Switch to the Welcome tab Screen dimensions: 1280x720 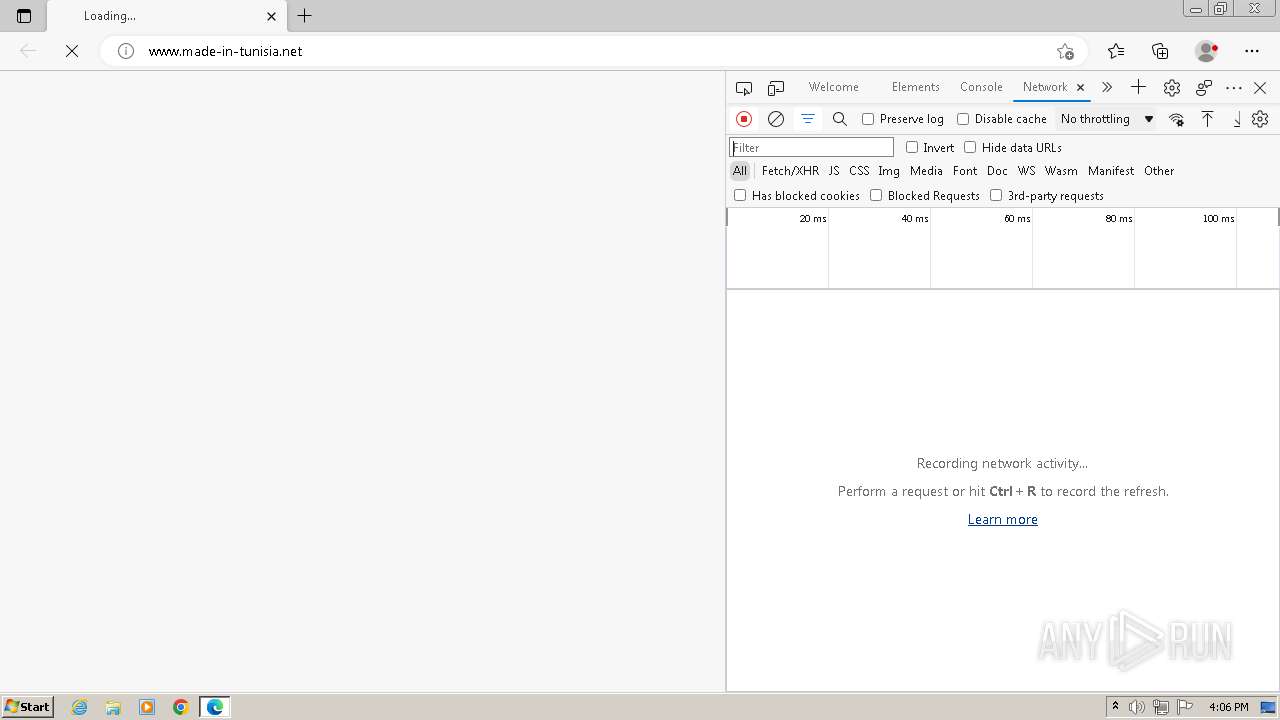[x=833, y=87]
